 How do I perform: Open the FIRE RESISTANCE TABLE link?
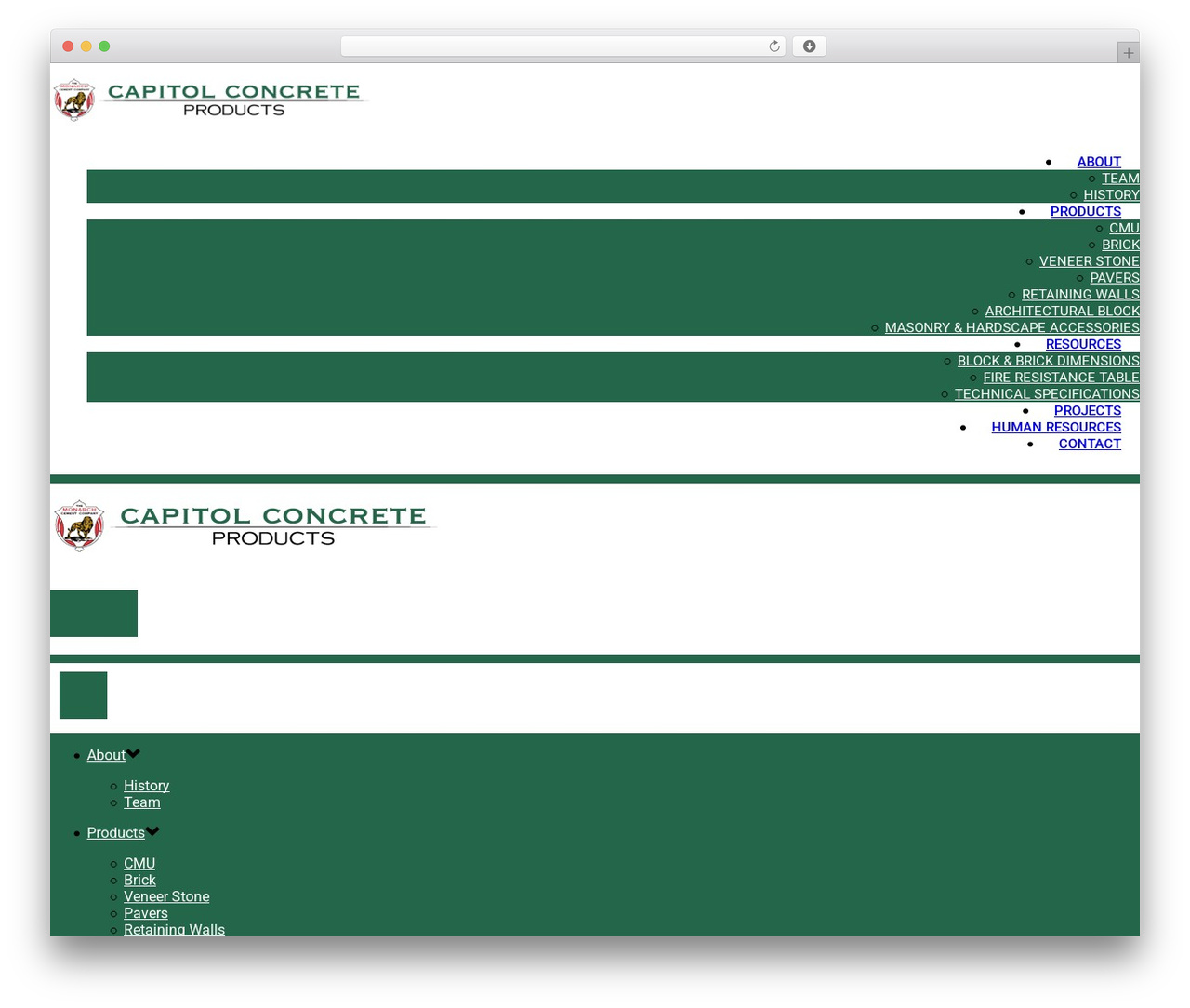click(x=1062, y=378)
